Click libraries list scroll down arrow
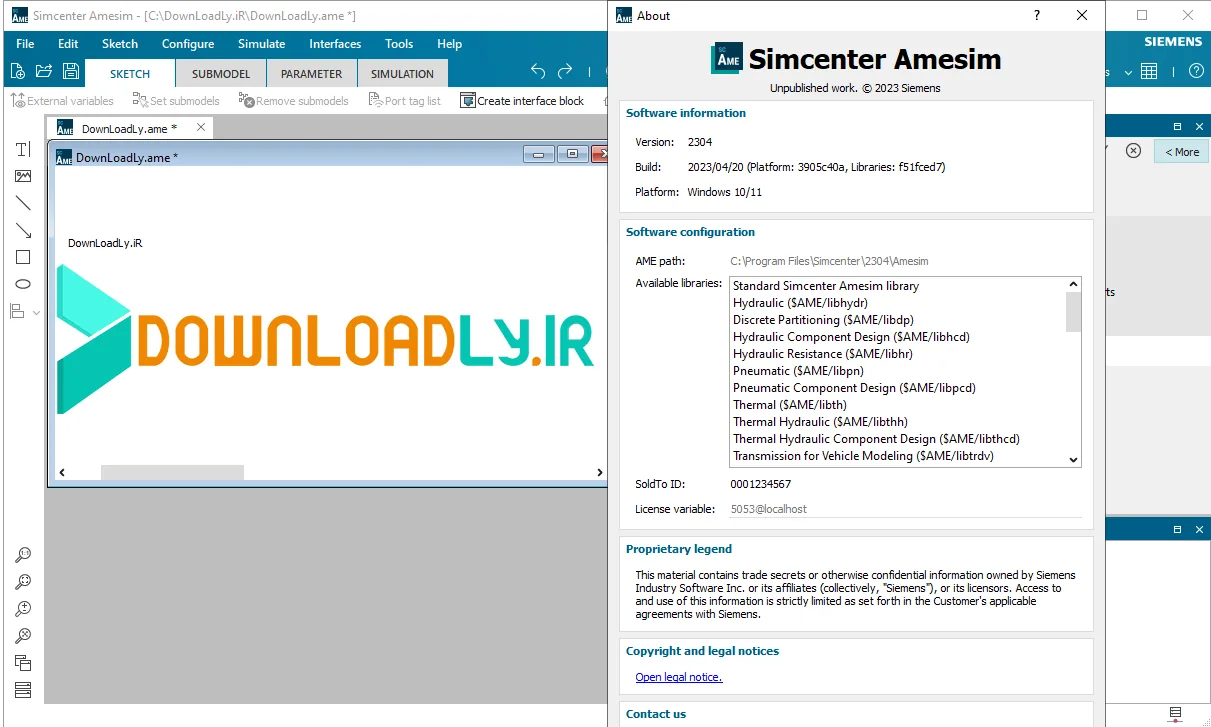1211x727 pixels. [x=1073, y=460]
